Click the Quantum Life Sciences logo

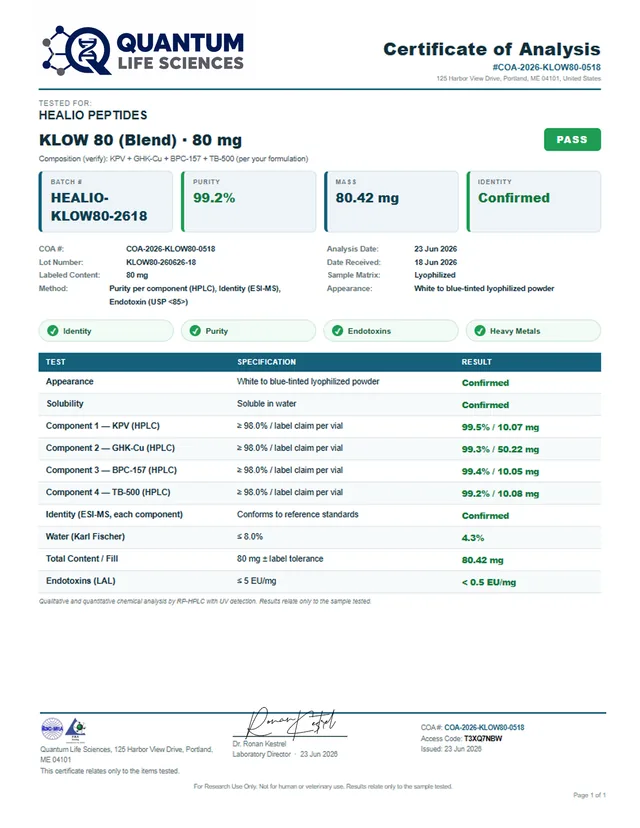pyautogui.click(x=143, y=50)
